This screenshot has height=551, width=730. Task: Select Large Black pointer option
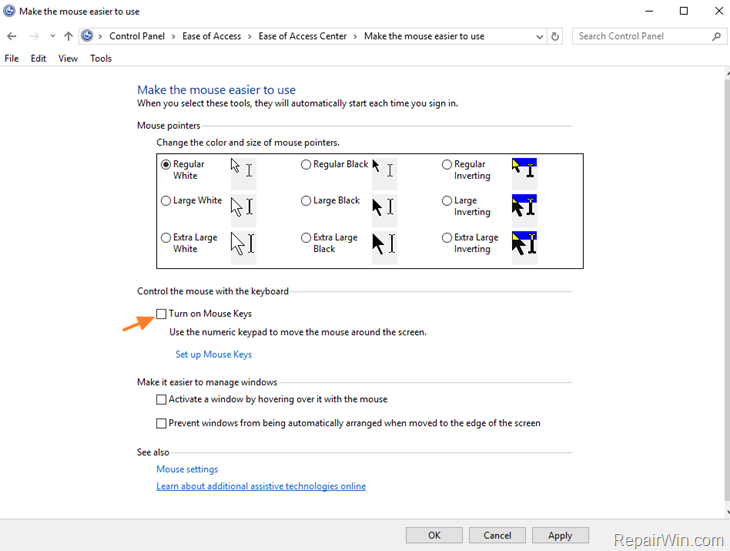click(306, 201)
